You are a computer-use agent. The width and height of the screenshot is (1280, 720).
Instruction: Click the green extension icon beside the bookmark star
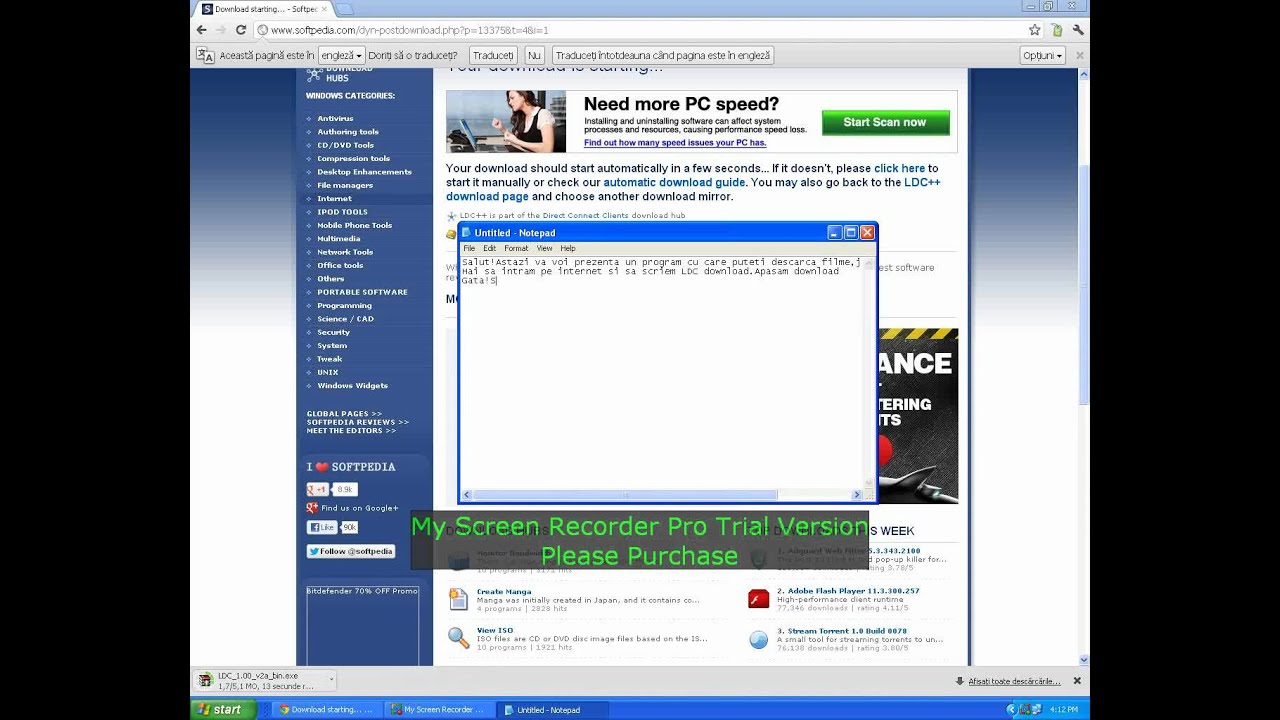(x=1057, y=30)
